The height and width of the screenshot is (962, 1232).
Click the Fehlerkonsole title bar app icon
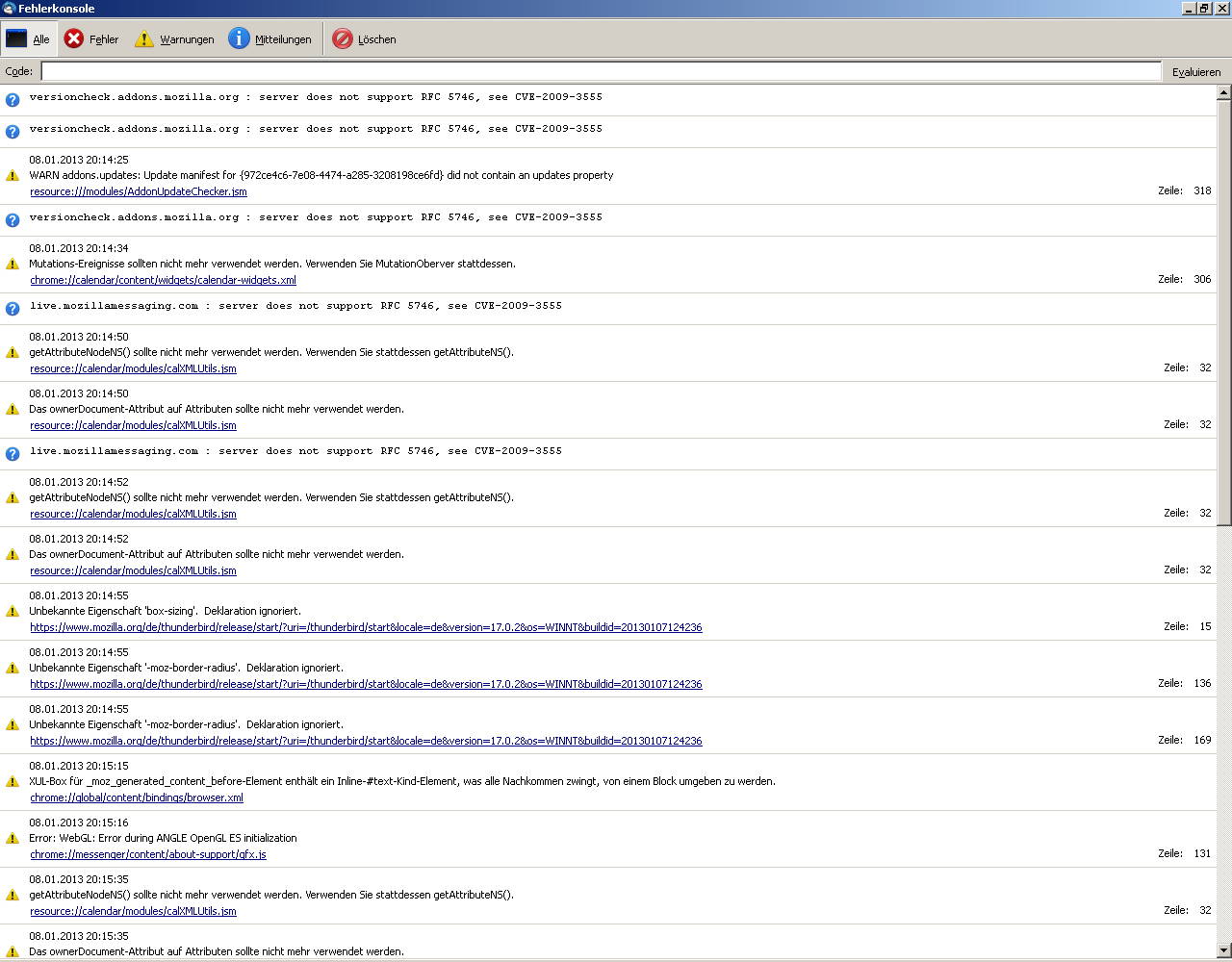[x=9, y=9]
